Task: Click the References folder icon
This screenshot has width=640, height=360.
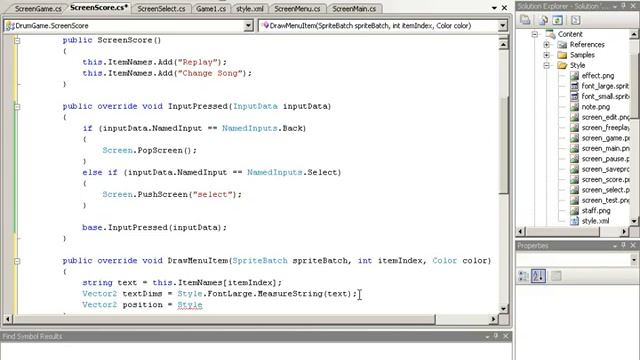Action: pos(562,44)
